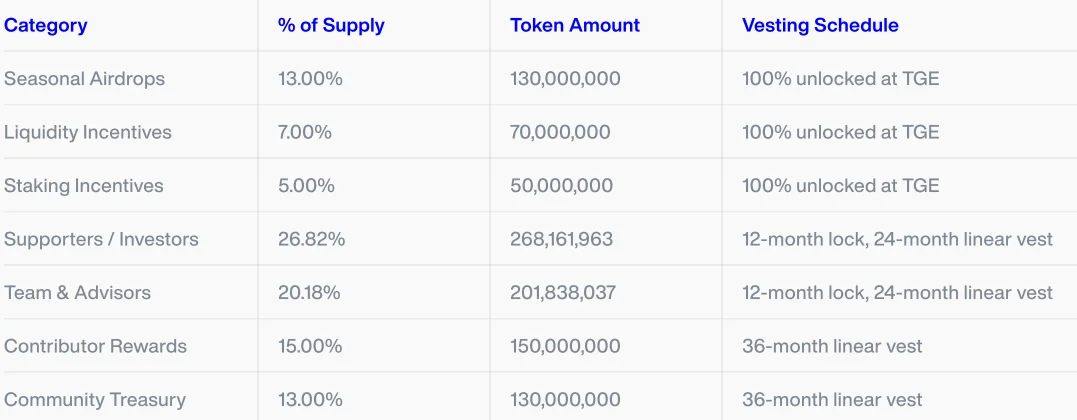The image size is (1077, 420).
Task: Select token amount 268,161,963
Action: pos(562,239)
